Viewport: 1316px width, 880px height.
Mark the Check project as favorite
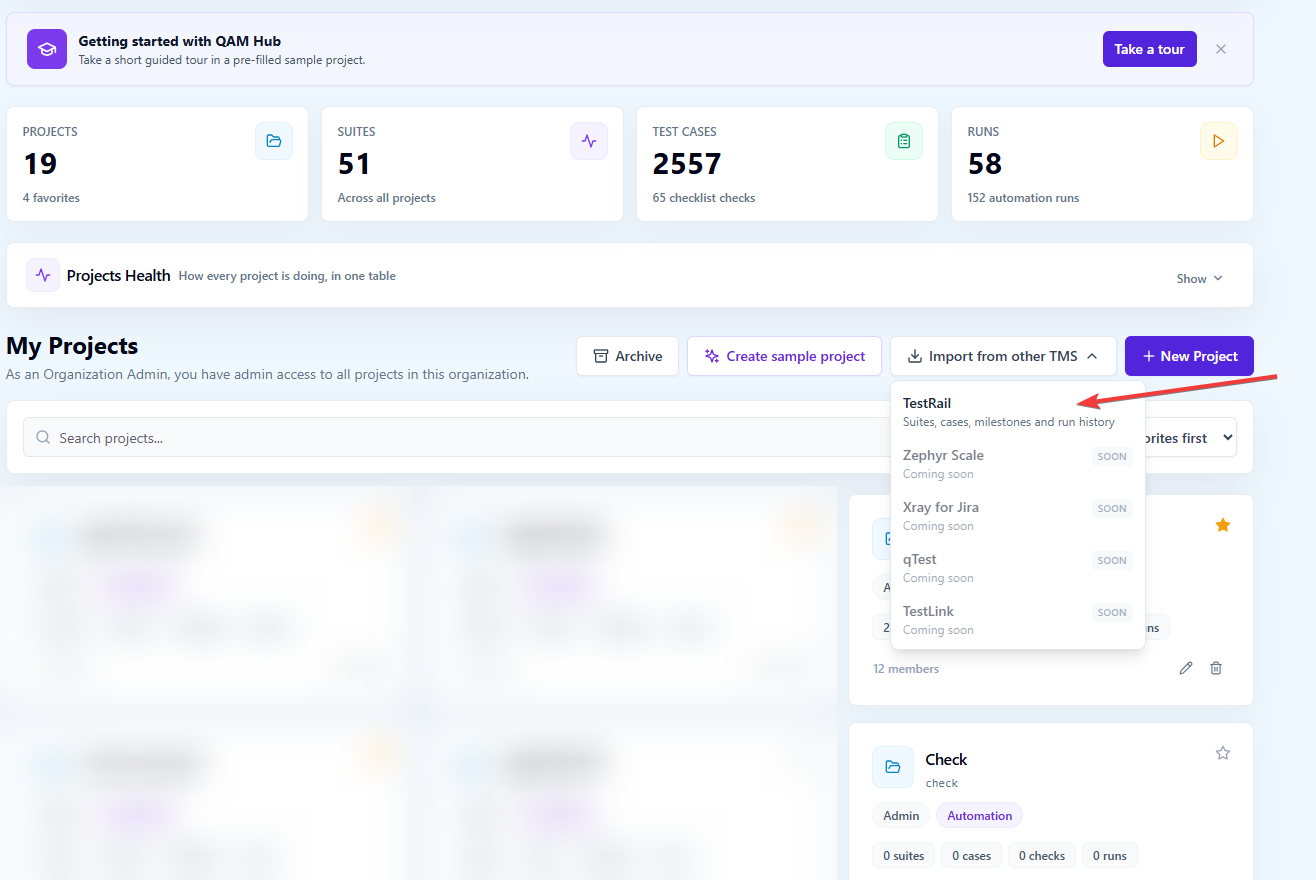[1222, 753]
